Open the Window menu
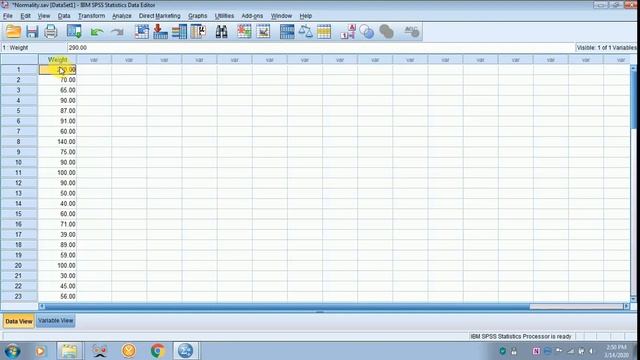This screenshot has width=640, height=360. [x=281, y=16]
